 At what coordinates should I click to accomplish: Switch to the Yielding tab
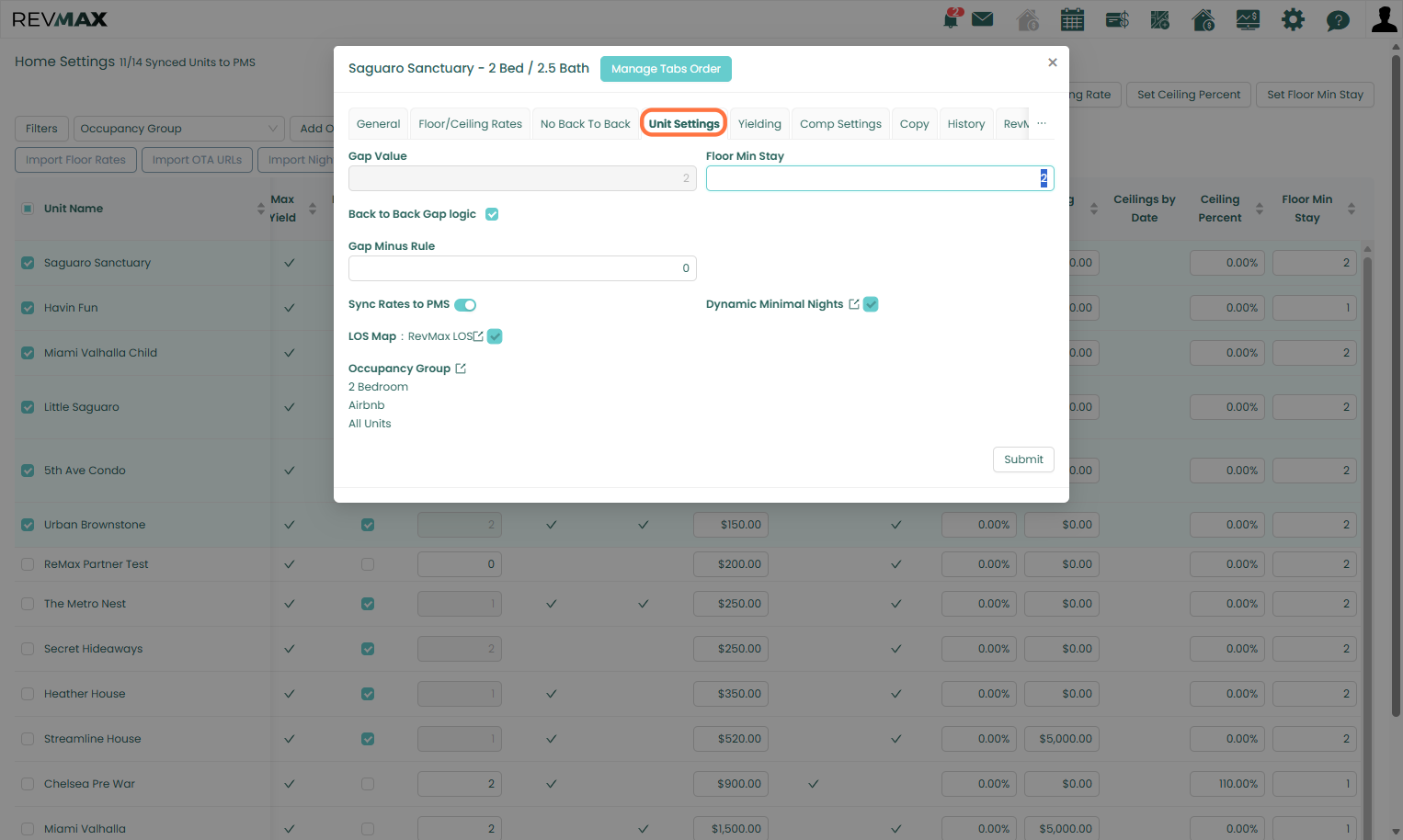click(x=759, y=124)
